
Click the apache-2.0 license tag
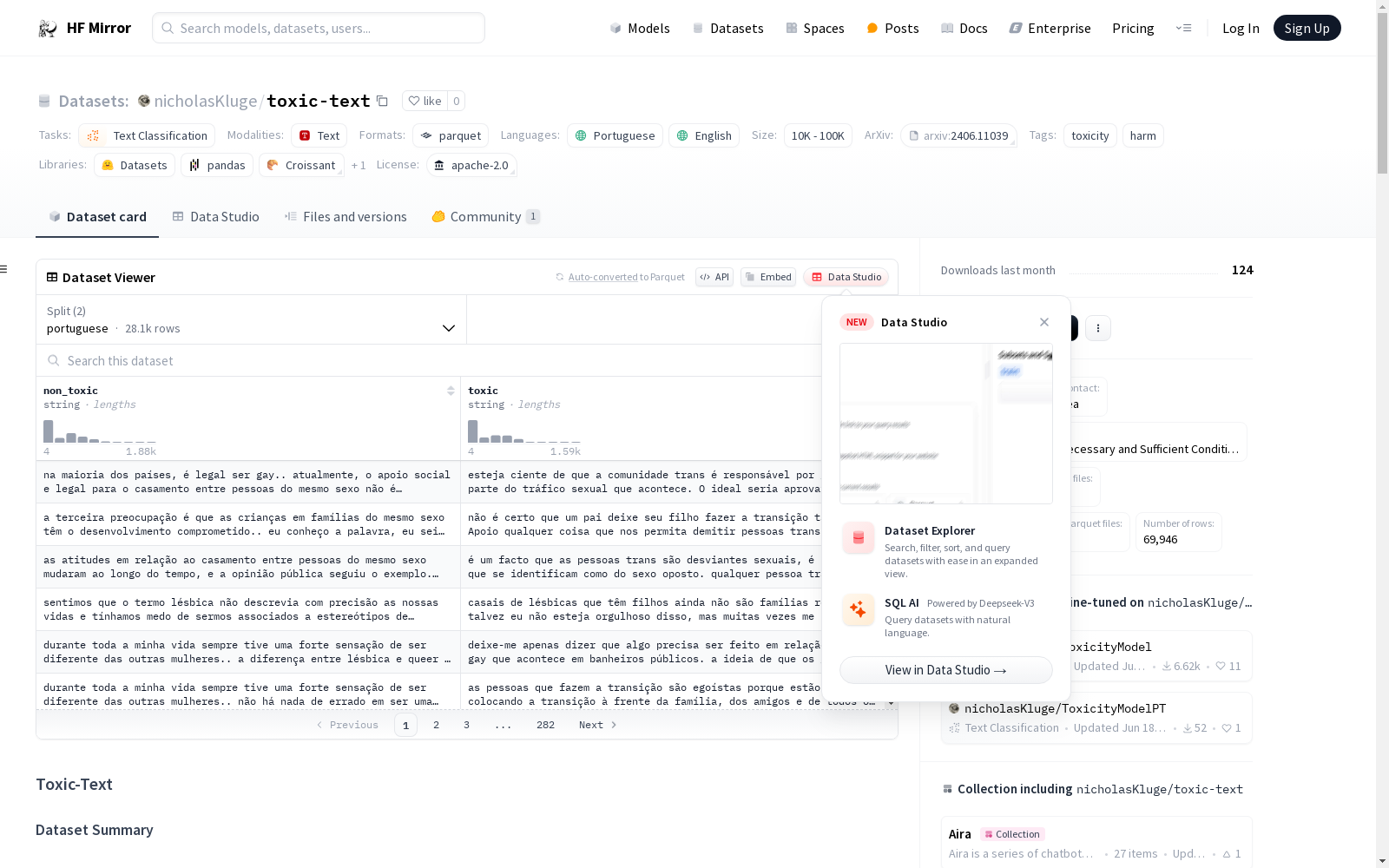click(471, 165)
